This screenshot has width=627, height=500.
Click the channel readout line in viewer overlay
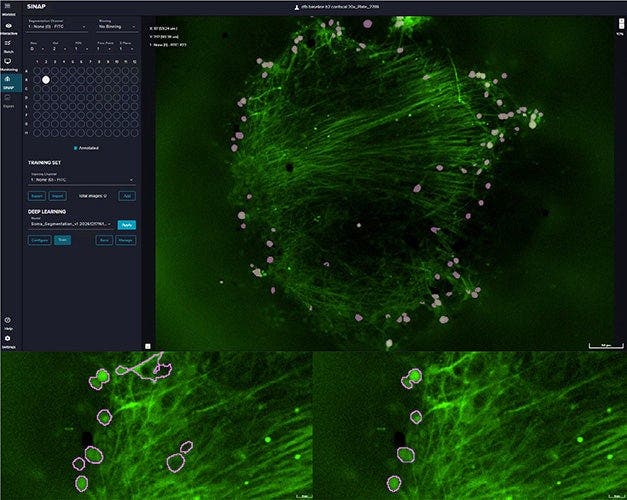[168, 45]
